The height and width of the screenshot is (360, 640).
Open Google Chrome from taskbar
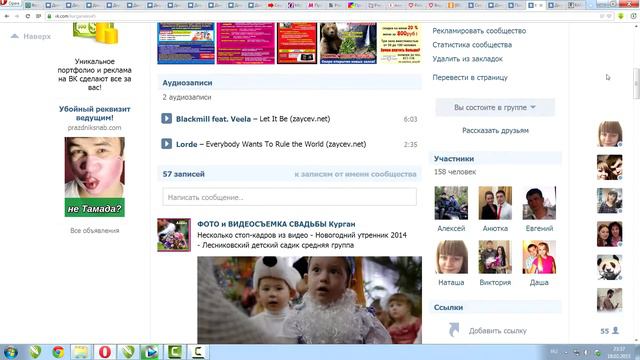click(58, 352)
